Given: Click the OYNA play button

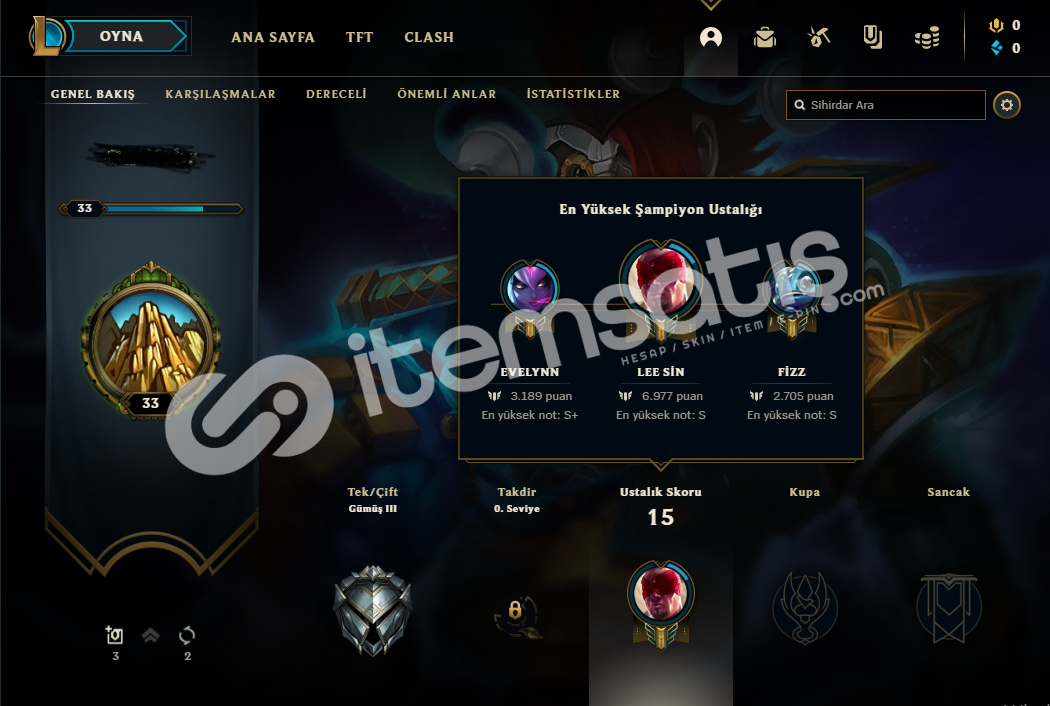Looking at the screenshot, I should pyautogui.click(x=121, y=36).
